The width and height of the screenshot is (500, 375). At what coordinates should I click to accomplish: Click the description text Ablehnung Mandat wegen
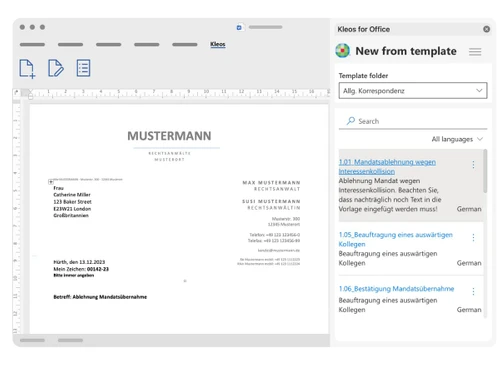[x=379, y=181]
